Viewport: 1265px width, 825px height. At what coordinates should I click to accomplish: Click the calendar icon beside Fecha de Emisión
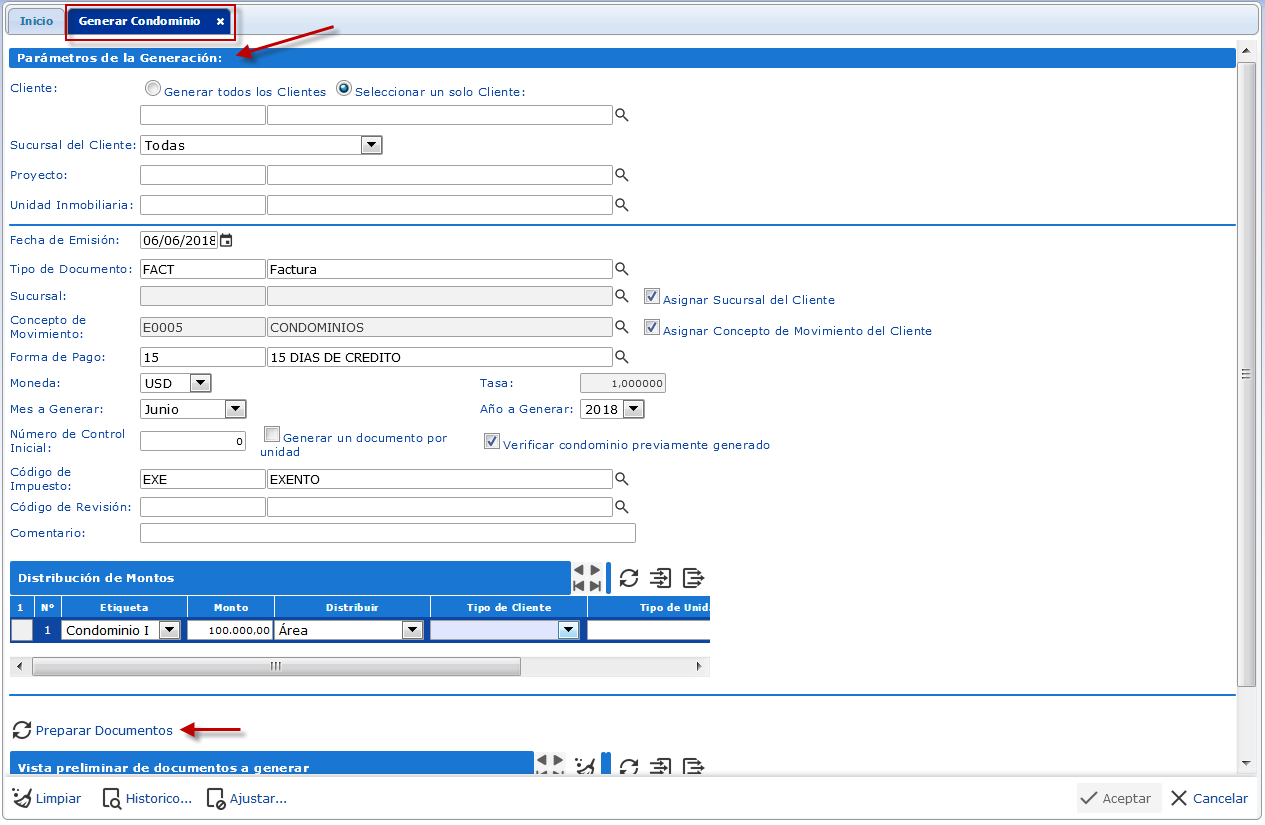click(226, 240)
